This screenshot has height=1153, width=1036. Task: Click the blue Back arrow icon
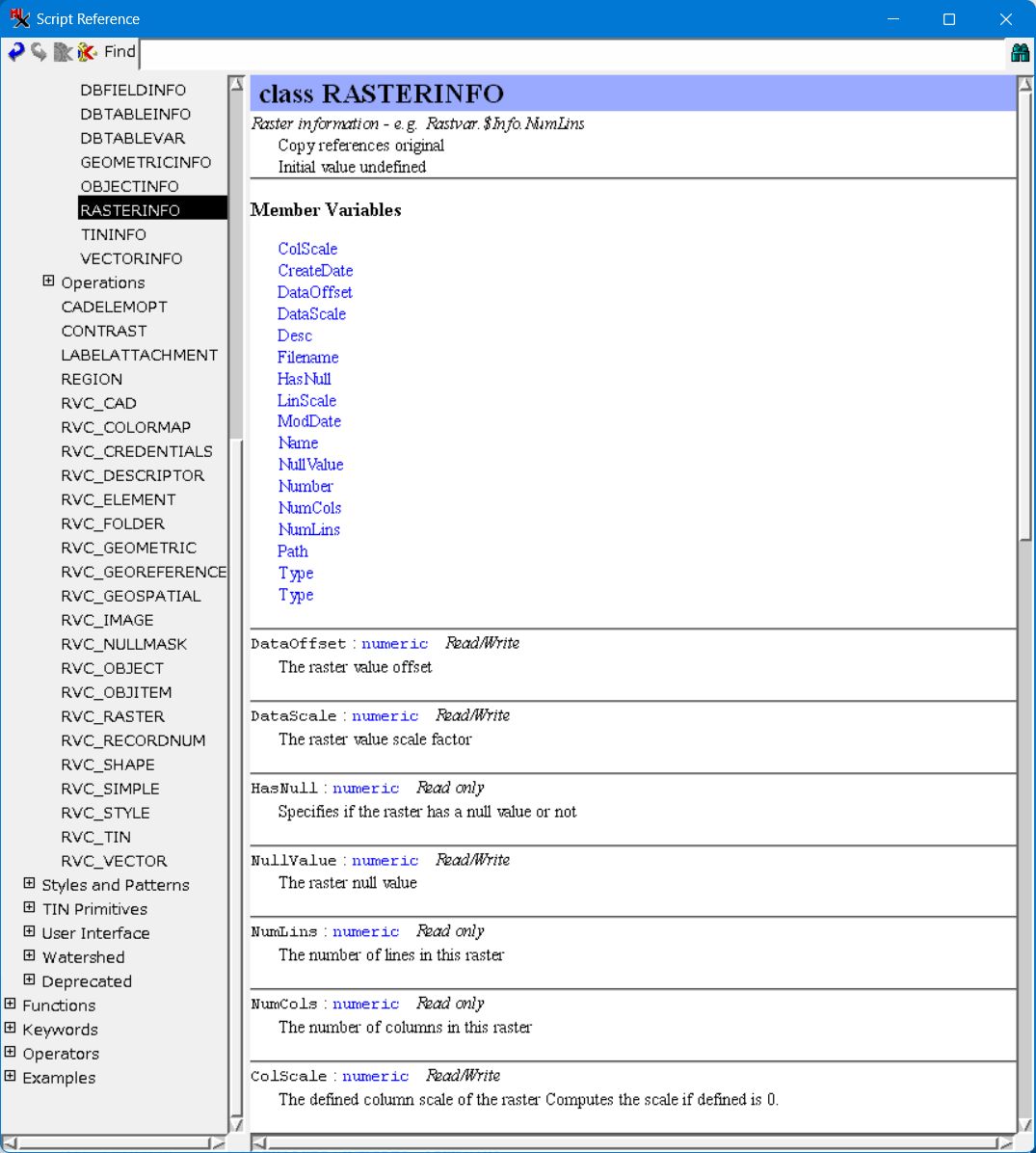click(x=16, y=52)
